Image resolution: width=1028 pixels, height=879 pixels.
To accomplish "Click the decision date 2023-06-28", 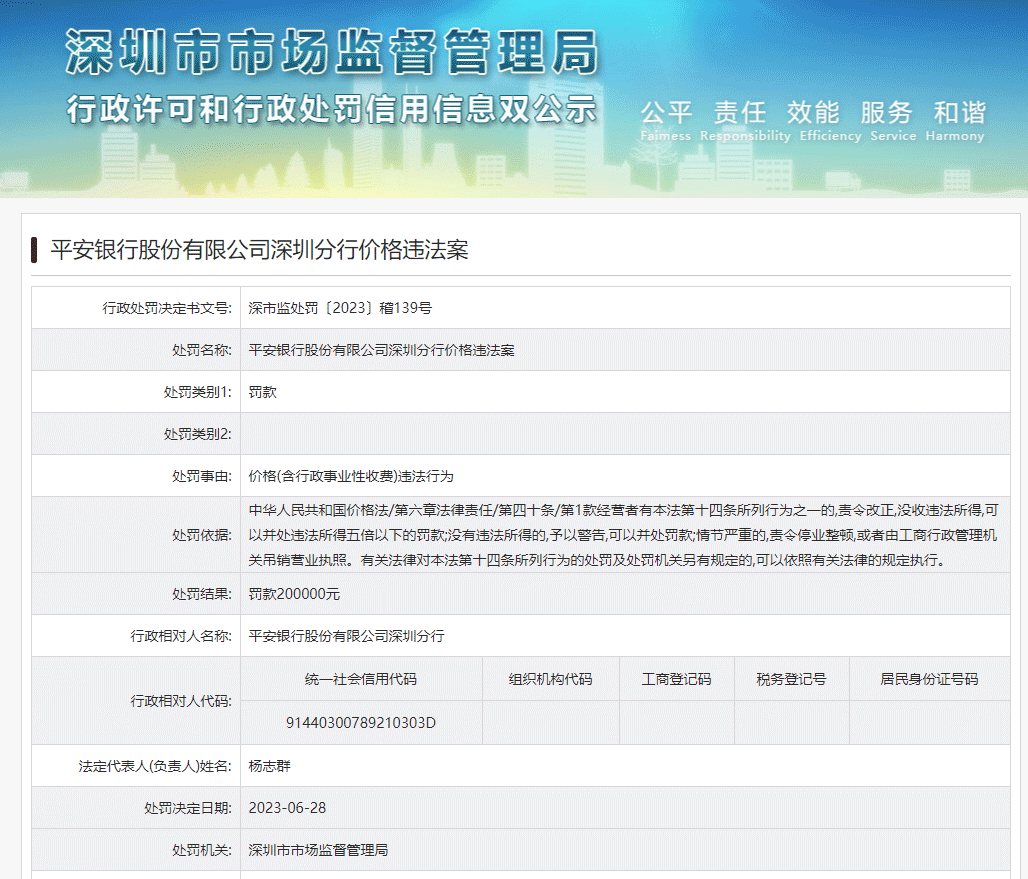I will (x=287, y=808).
